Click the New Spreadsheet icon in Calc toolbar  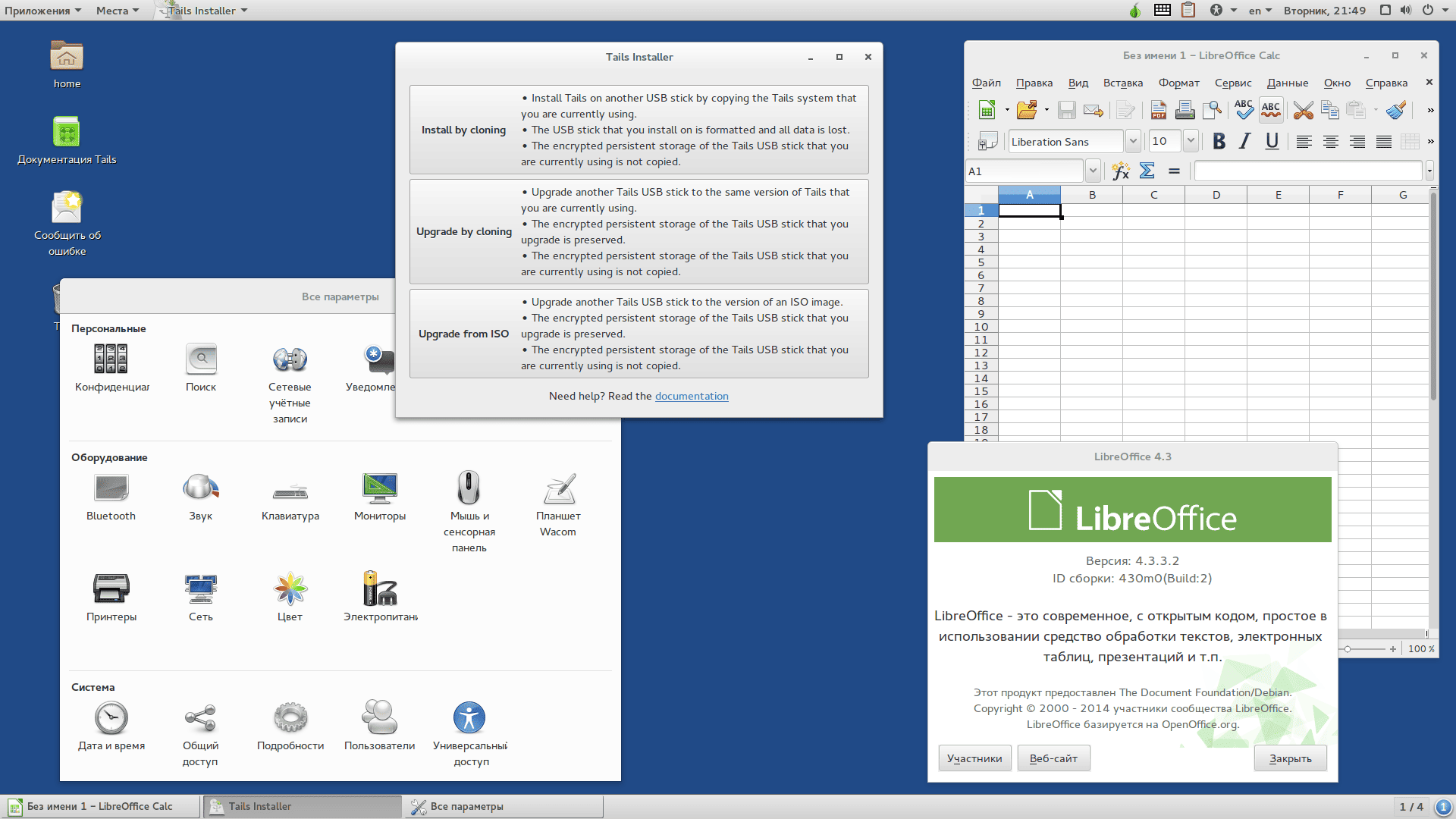(987, 111)
